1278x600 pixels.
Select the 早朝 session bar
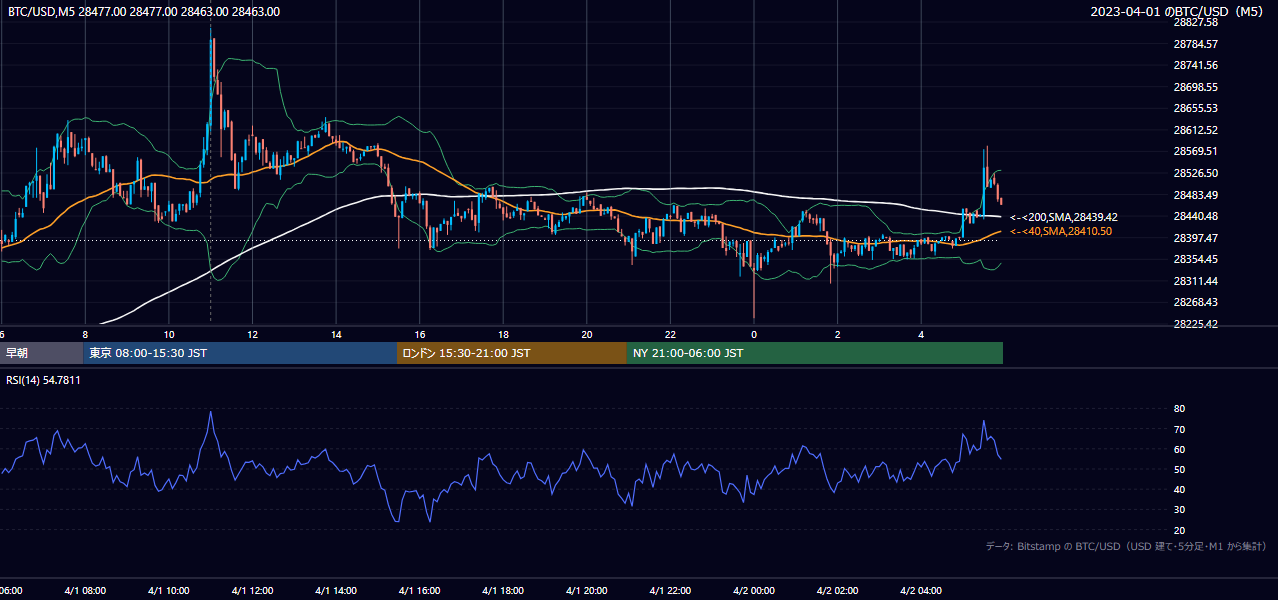[41, 353]
